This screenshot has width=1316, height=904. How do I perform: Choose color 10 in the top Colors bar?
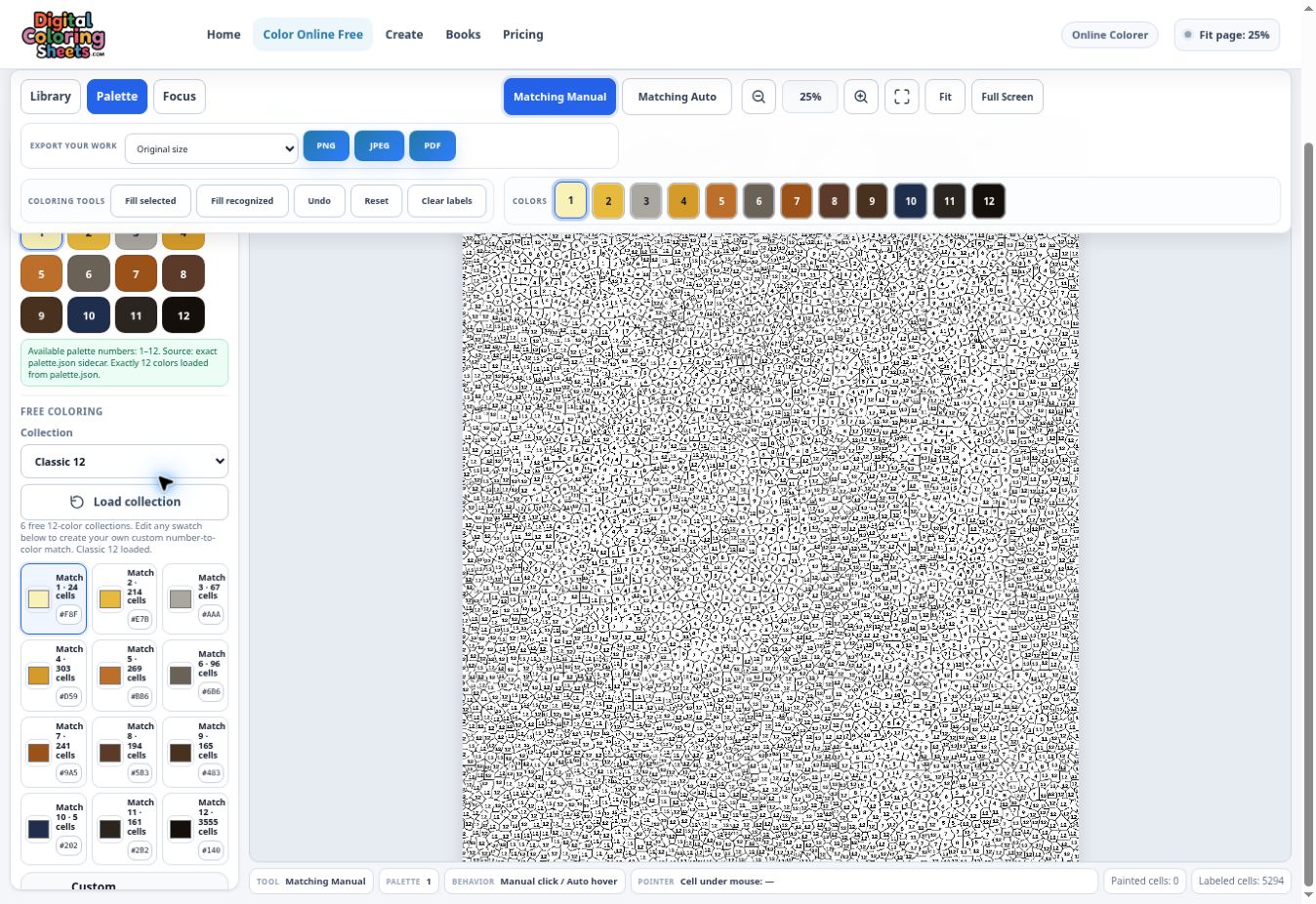[x=910, y=201]
